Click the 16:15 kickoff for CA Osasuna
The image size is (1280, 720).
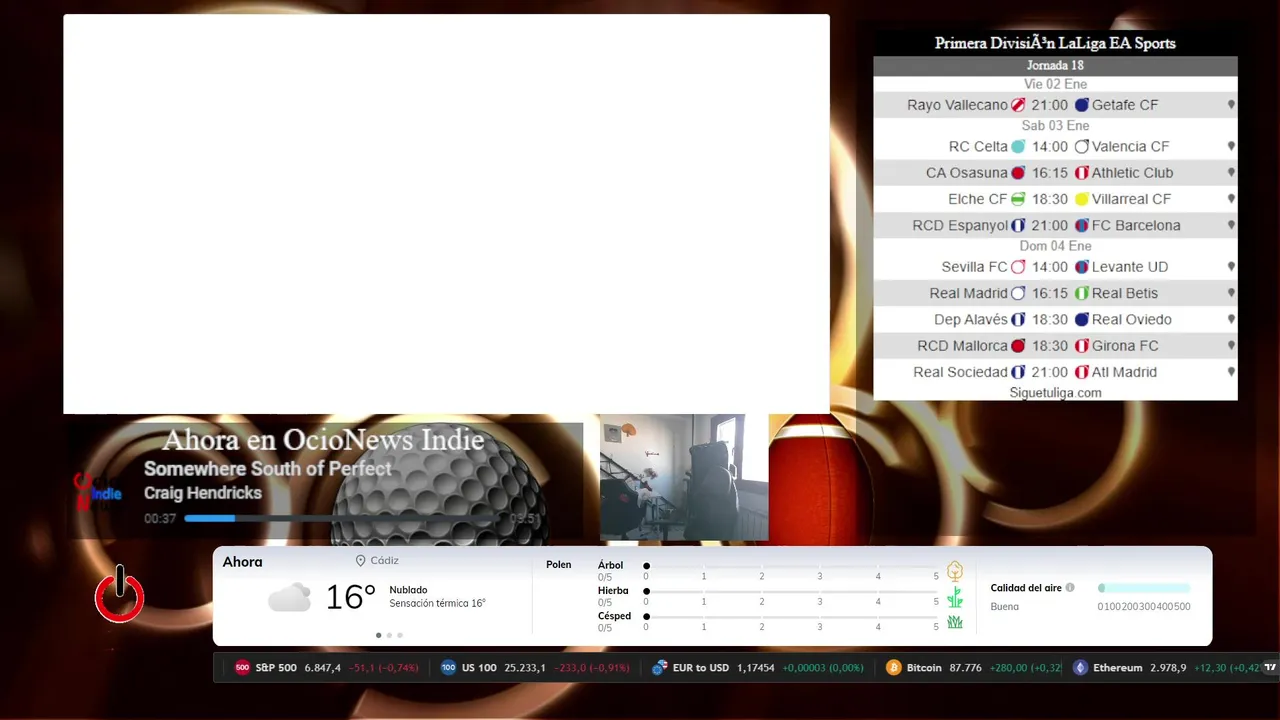pos(1050,173)
